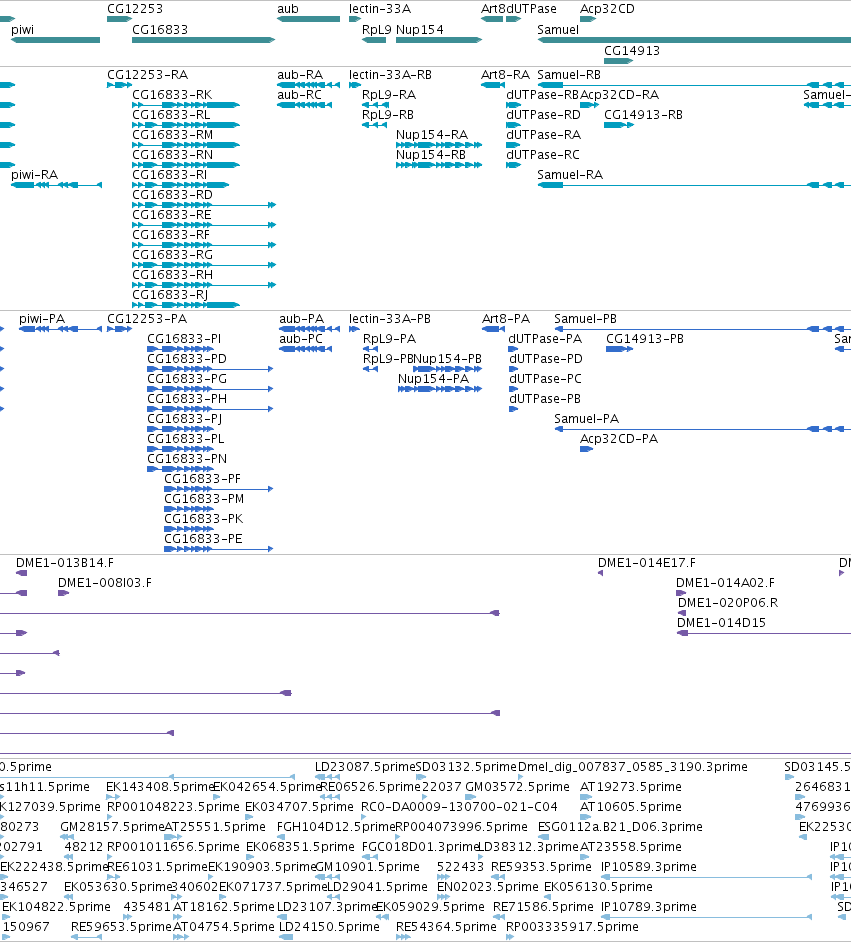Click transcript CG16833-RJ
The height and width of the screenshot is (942, 851).
tap(170, 294)
